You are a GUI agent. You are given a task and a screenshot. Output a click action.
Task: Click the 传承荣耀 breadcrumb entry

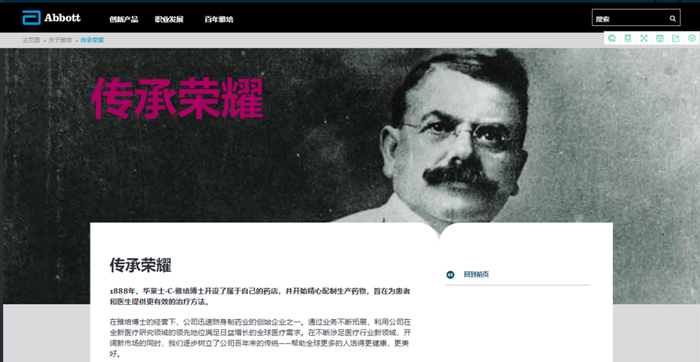pyautogui.click(x=92, y=40)
